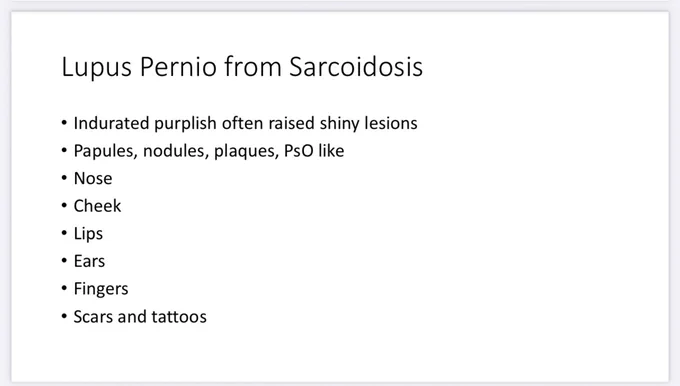Click the Cheek bullet item

(x=97, y=206)
